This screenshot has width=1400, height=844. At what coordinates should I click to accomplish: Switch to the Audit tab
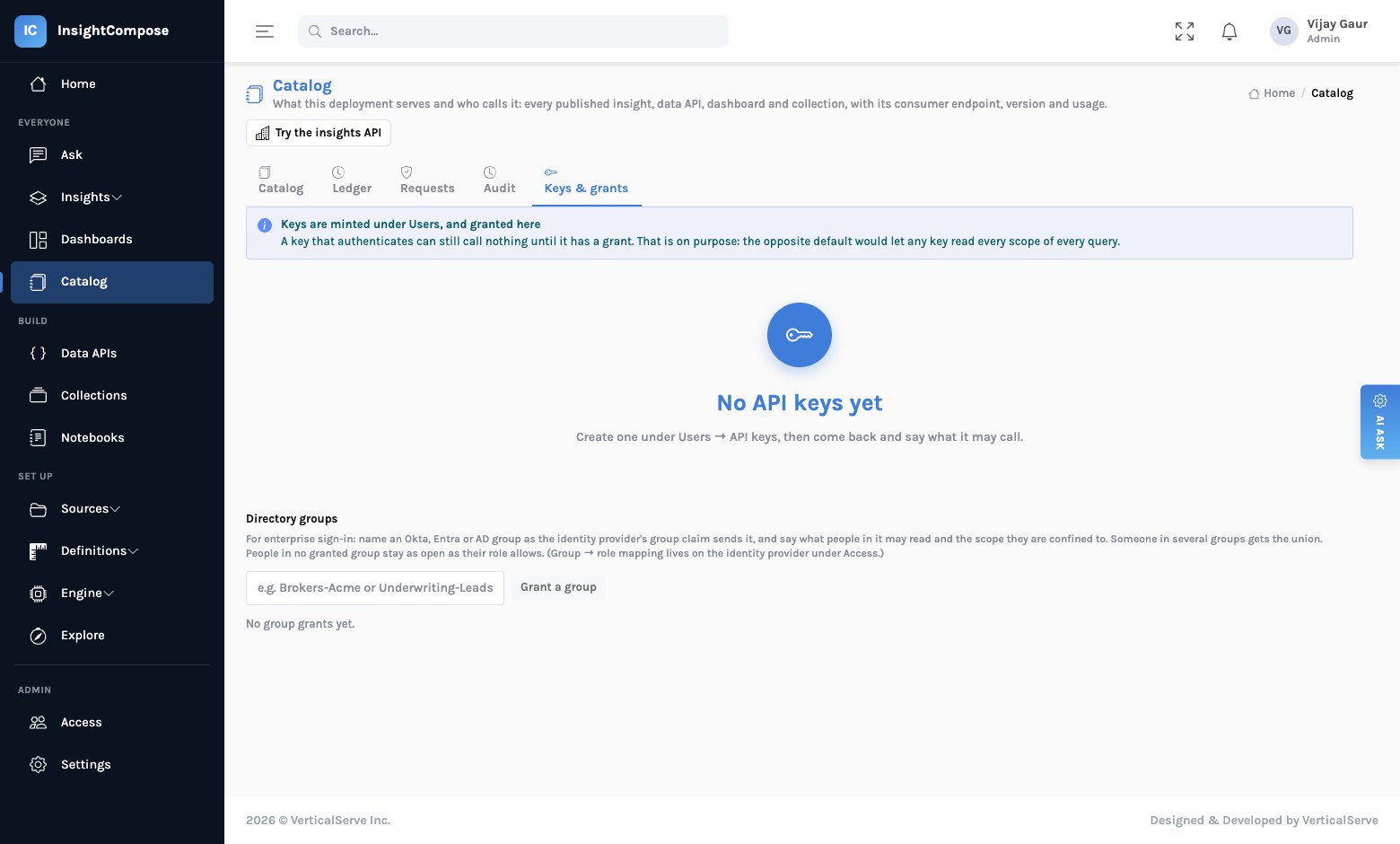pyautogui.click(x=499, y=180)
